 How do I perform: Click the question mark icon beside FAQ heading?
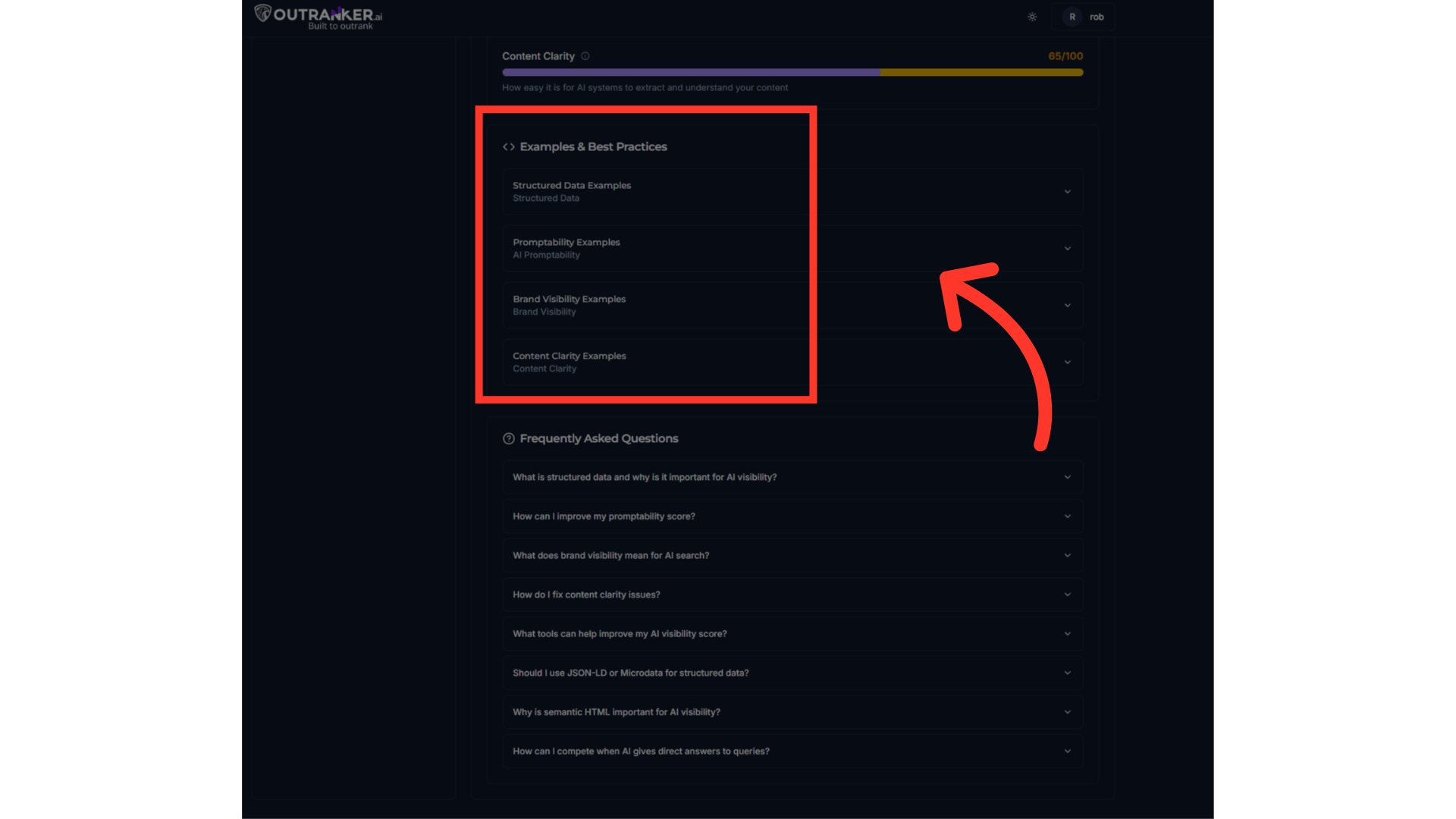point(509,439)
